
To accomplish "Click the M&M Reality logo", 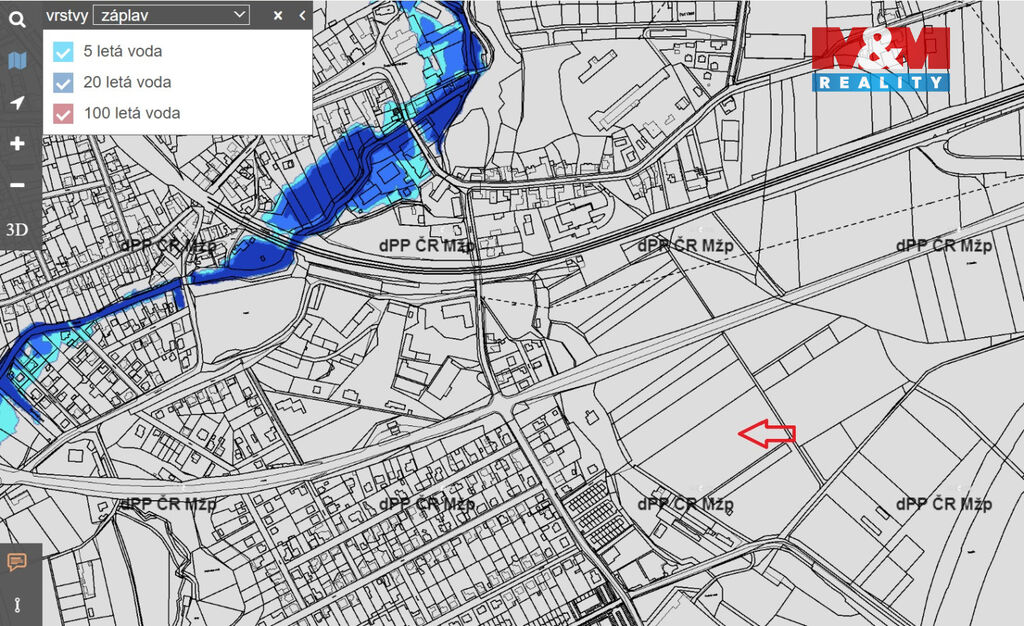I will pyautogui.click(x=880, y=59).
